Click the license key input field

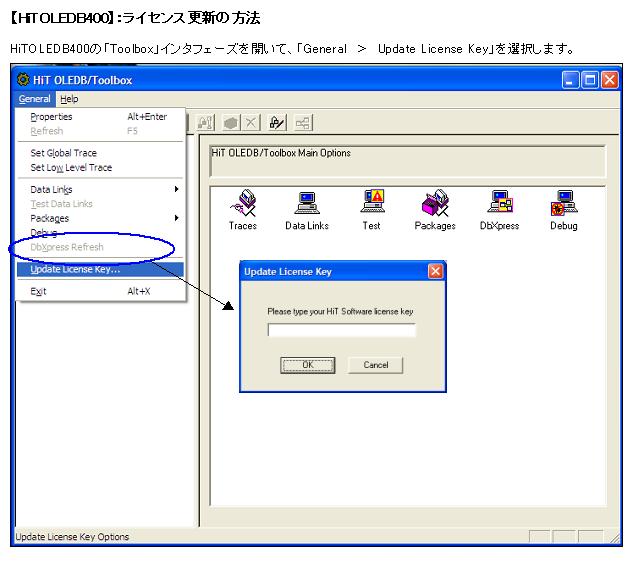[x=342, y=330]
